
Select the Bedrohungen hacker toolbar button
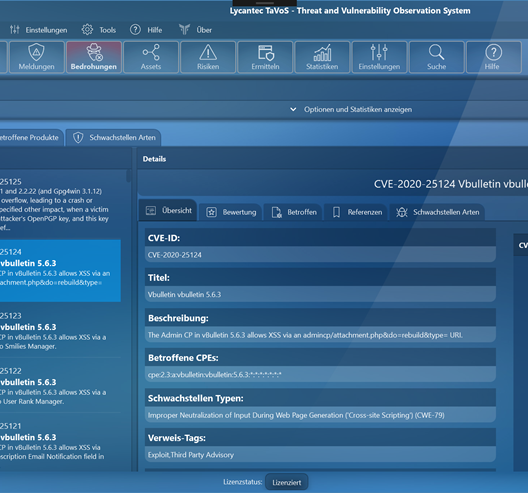click(94, 57)
